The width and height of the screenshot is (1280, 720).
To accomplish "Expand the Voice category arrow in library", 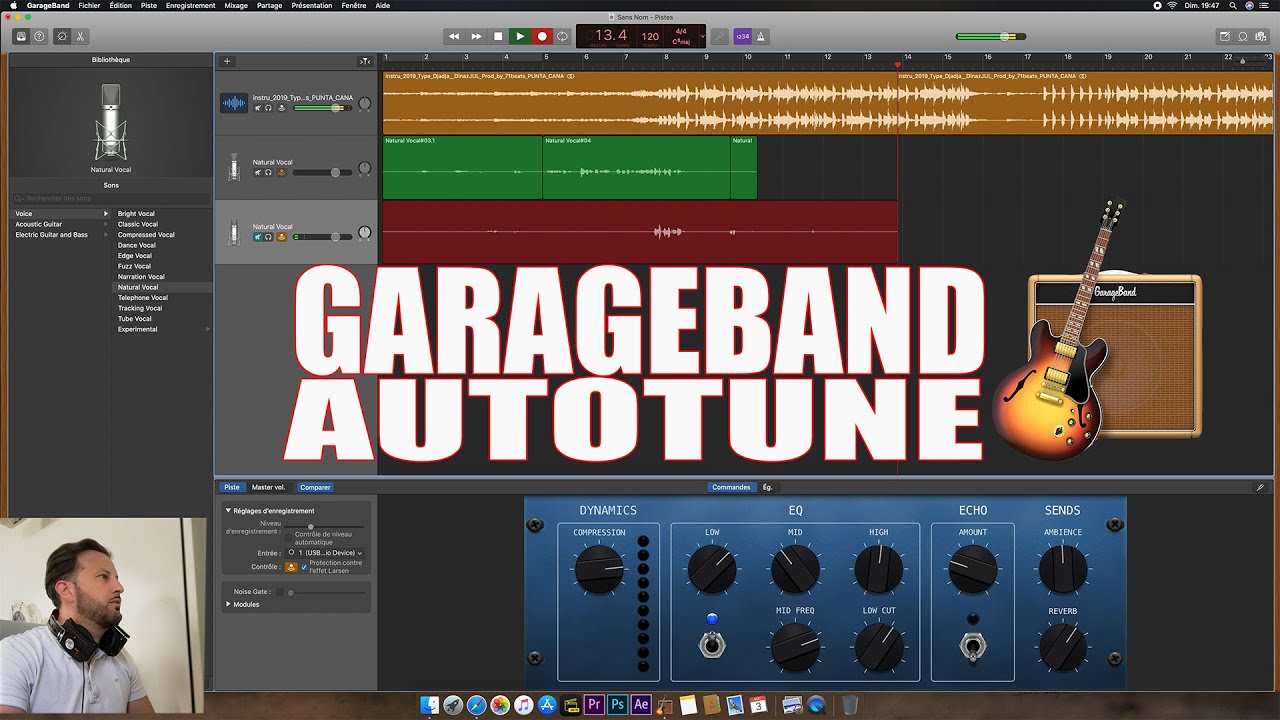I will click(106, 213).
